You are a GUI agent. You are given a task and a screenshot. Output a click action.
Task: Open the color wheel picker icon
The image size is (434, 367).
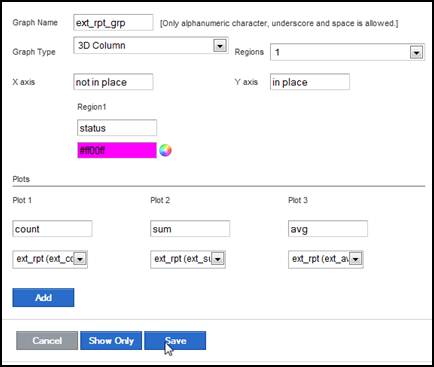(x=165, y=150)
